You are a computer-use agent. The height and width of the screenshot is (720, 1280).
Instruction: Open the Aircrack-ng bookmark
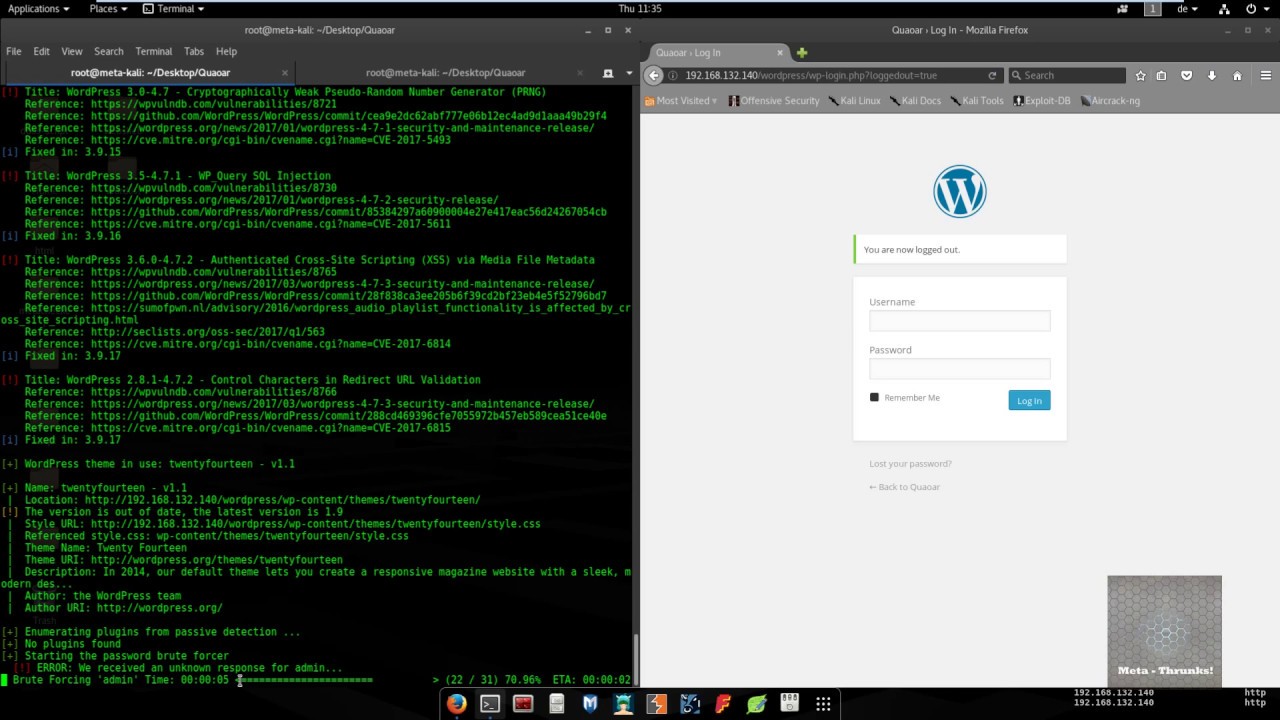coord(1110,101)
